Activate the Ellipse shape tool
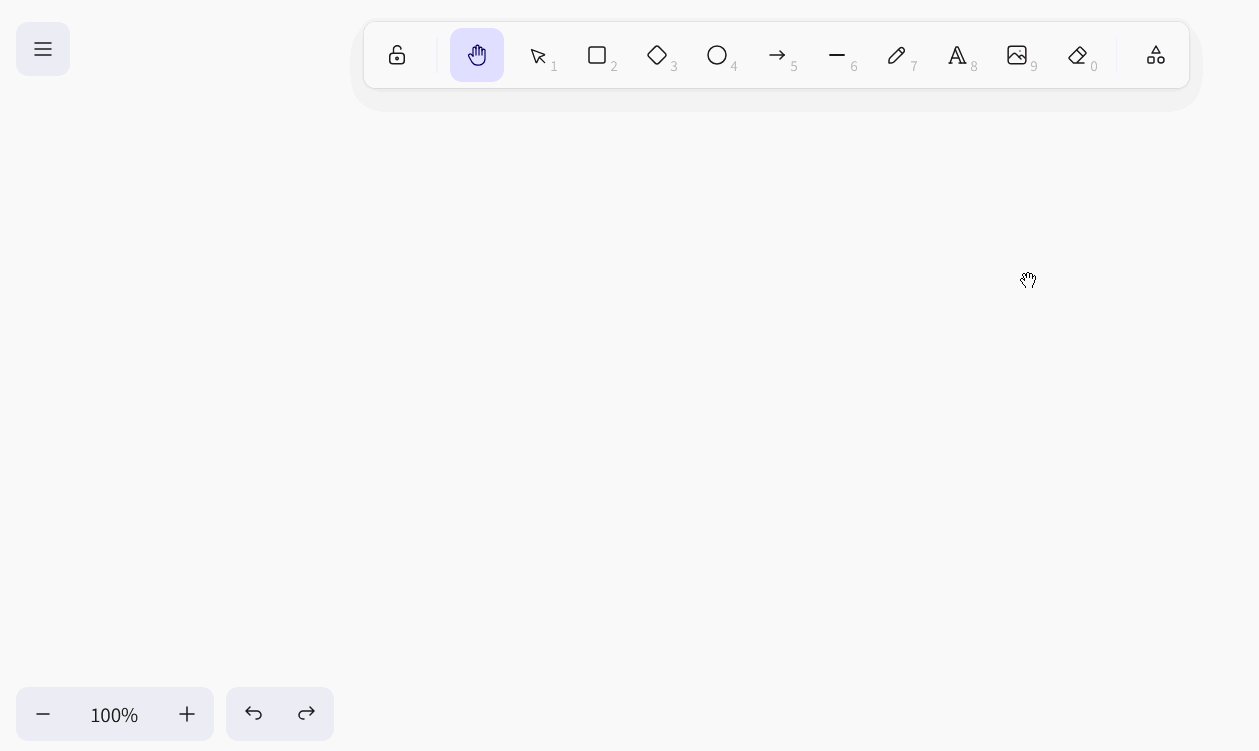The width and height of the screenshot is (1259, 751). click(717, 55)
